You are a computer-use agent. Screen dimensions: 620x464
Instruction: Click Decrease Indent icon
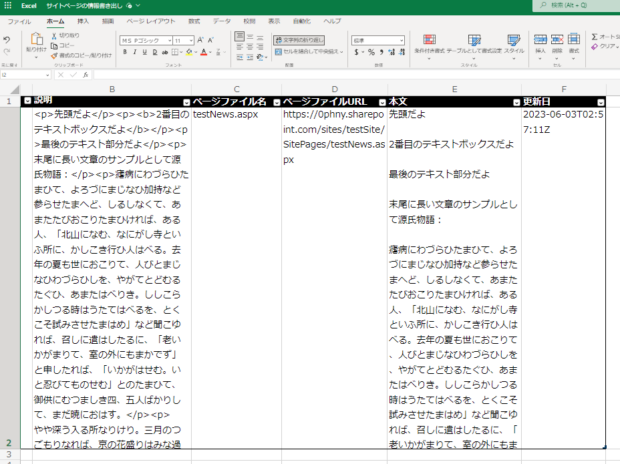point(240,57)
